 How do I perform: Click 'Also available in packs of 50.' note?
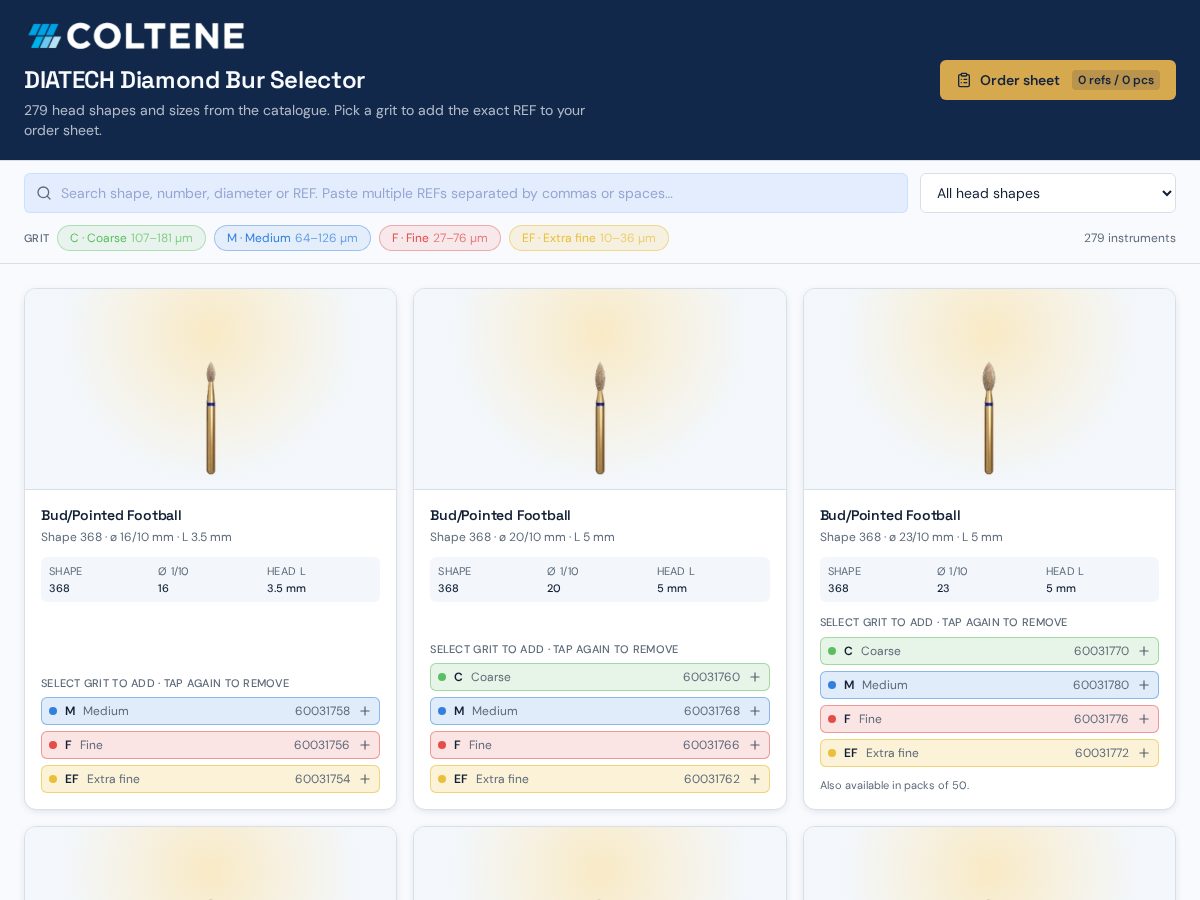(895, 785)
